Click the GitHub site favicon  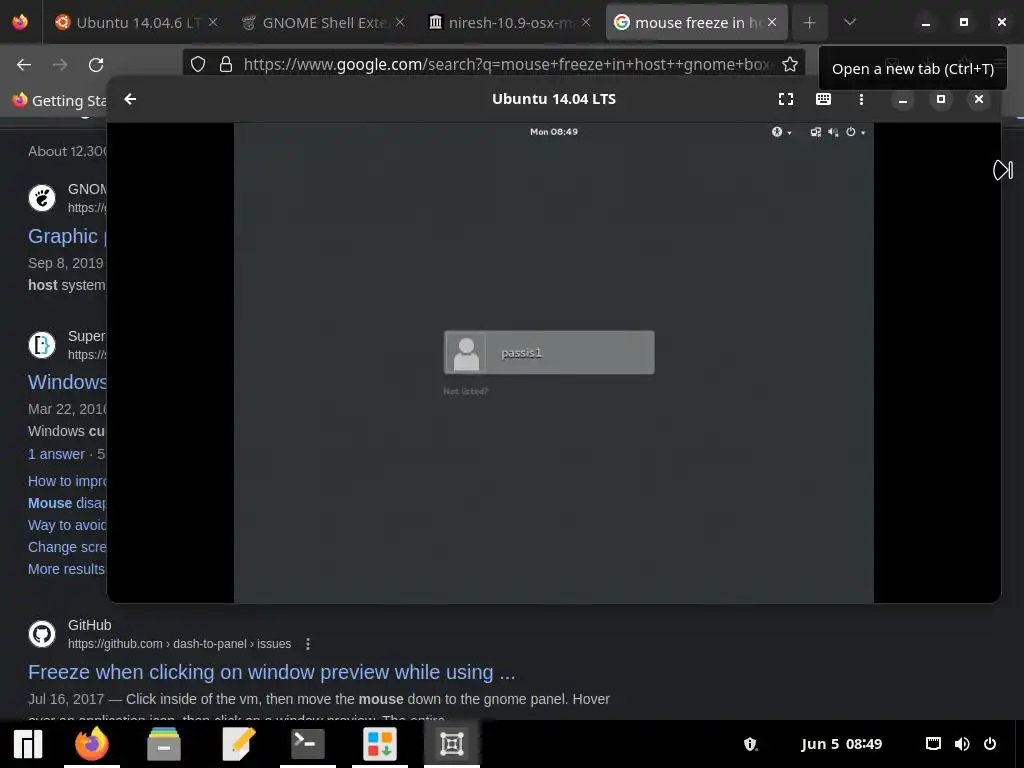tap(42, 634)
